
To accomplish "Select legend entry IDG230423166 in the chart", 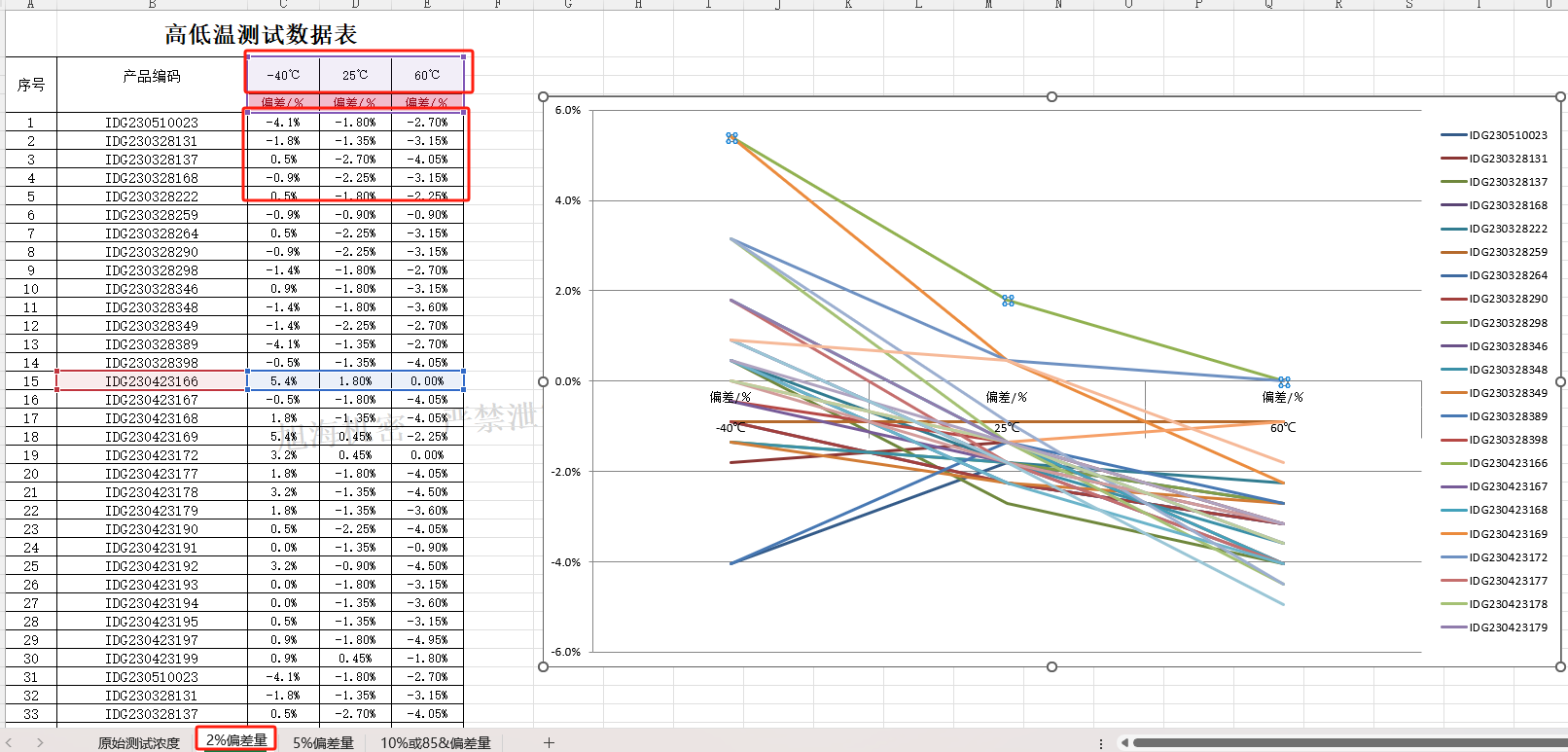I will (x=1494, y=463).
